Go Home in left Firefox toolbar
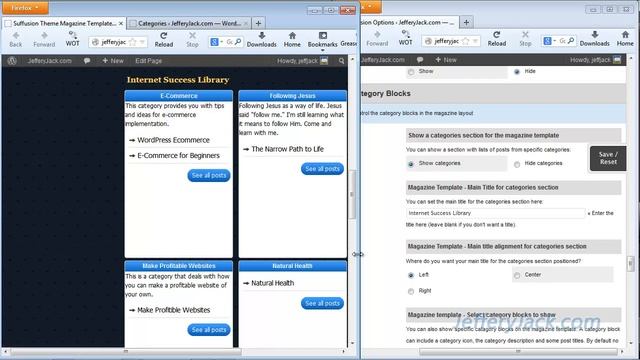Screen dimensions: 640x360 (x=292, y=36)
